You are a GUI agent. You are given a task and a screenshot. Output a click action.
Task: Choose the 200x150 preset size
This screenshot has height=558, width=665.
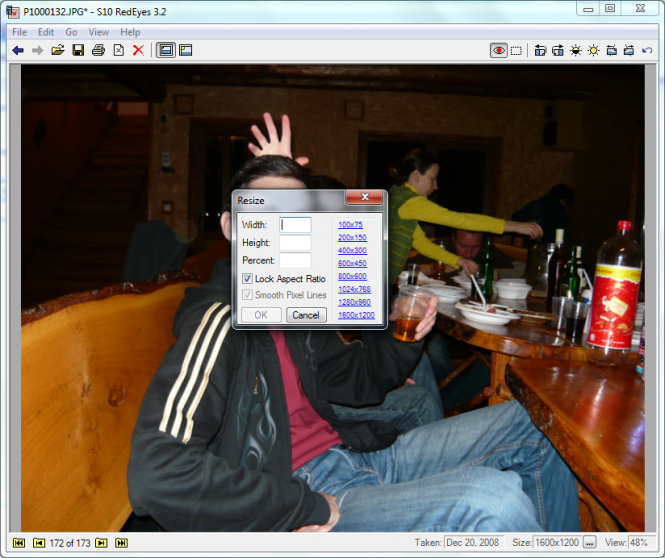click(x=352, y=237)
